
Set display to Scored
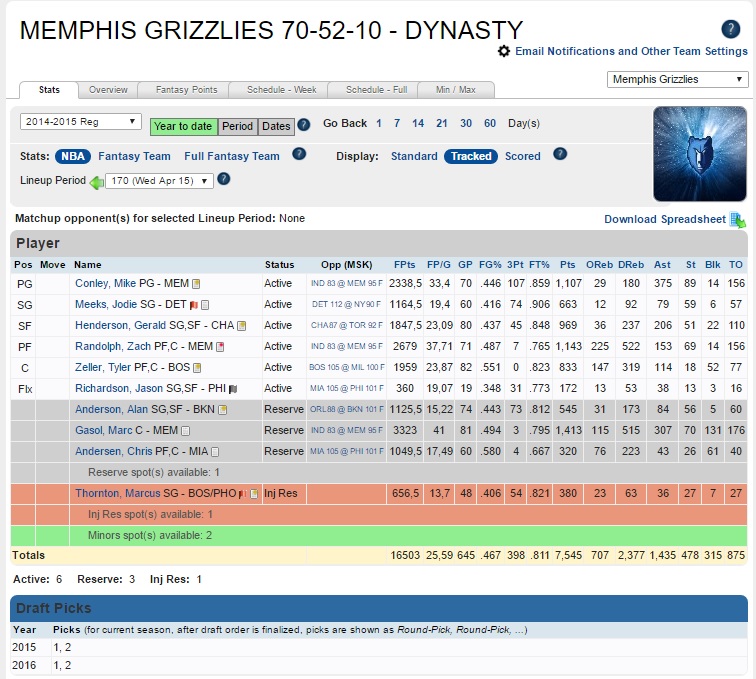point(523,156)
